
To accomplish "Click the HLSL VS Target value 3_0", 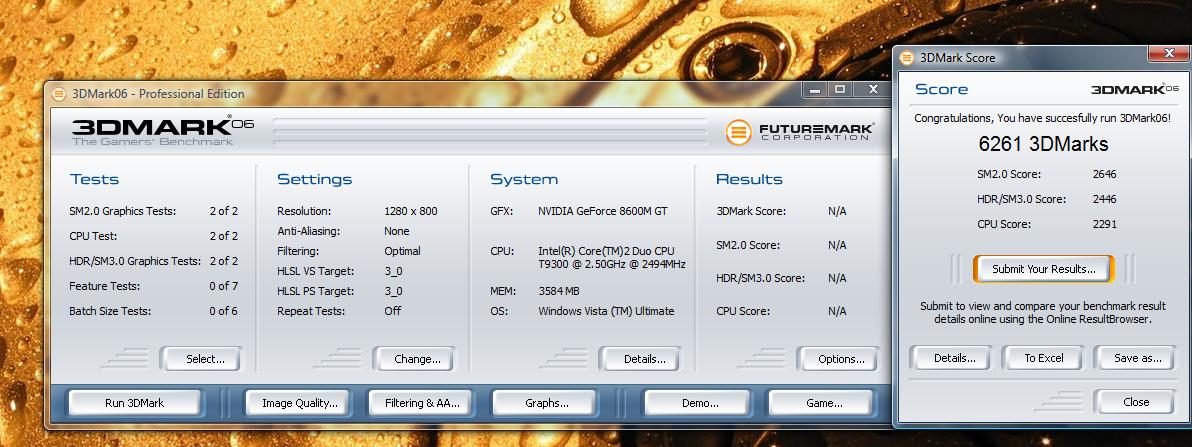I will (393, 271).
